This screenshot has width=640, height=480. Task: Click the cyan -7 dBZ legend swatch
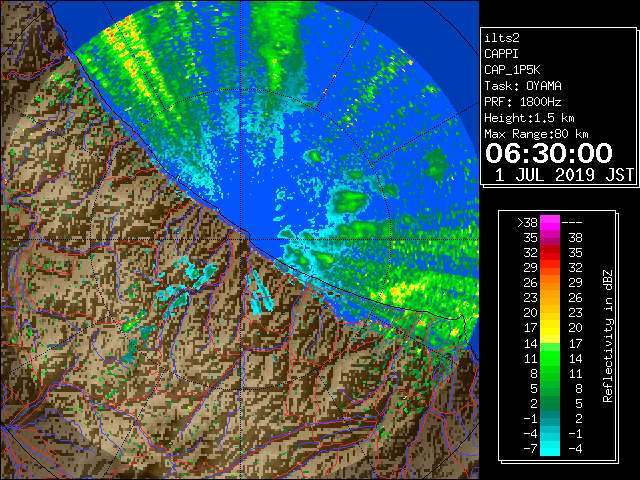coord(550,449)
